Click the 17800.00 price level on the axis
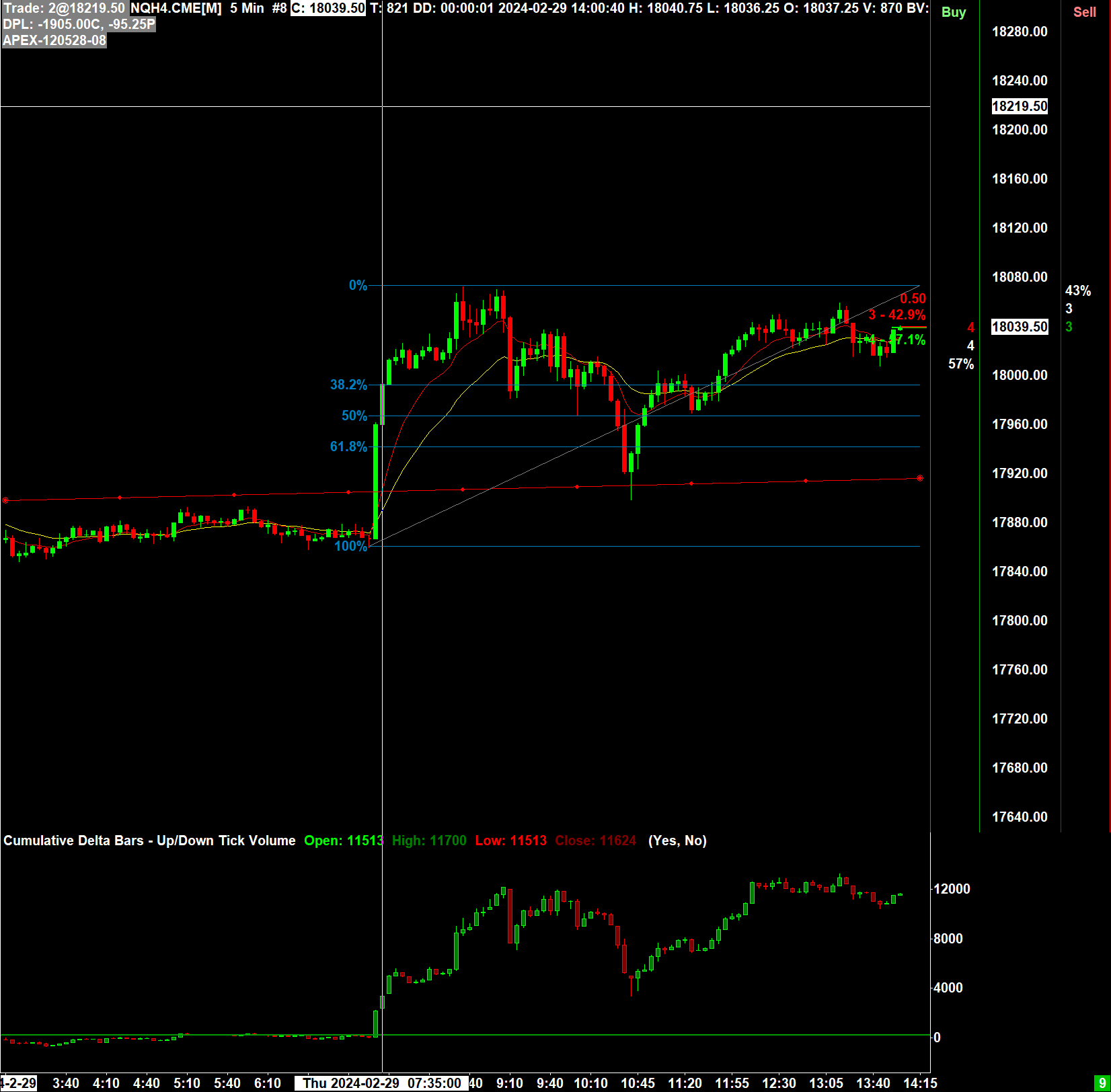The width and height of the screenshot is (1111, 1092). coord(1020,621)
